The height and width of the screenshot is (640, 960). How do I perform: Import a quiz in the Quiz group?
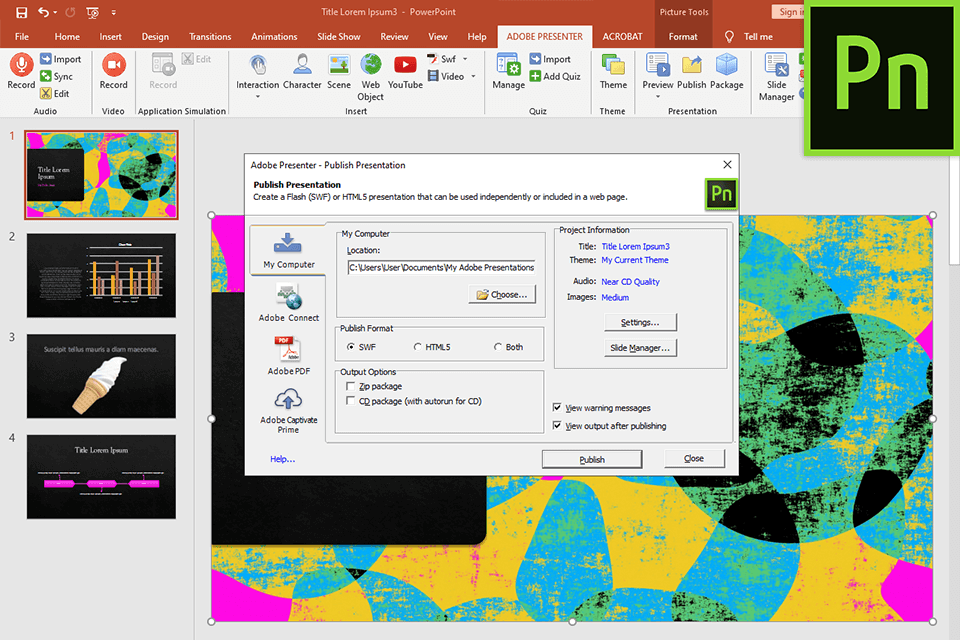pyautogui.click(x=550, y=59)
